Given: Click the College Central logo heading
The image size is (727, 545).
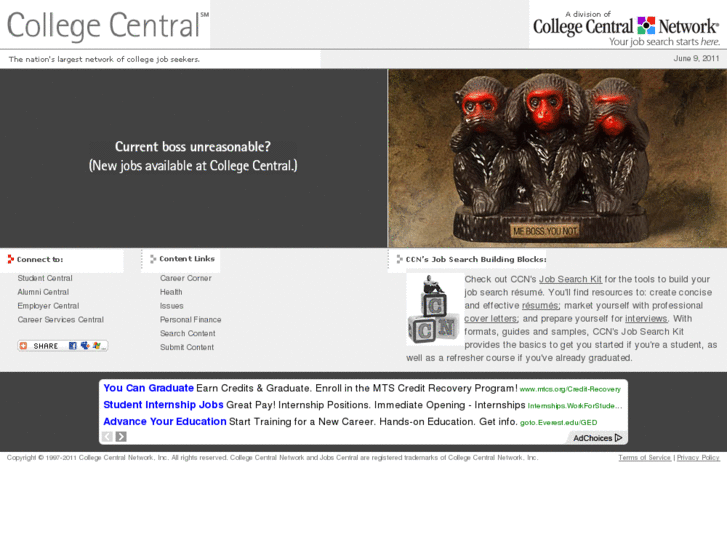Looking at the screenshot, I should (108, 25).
